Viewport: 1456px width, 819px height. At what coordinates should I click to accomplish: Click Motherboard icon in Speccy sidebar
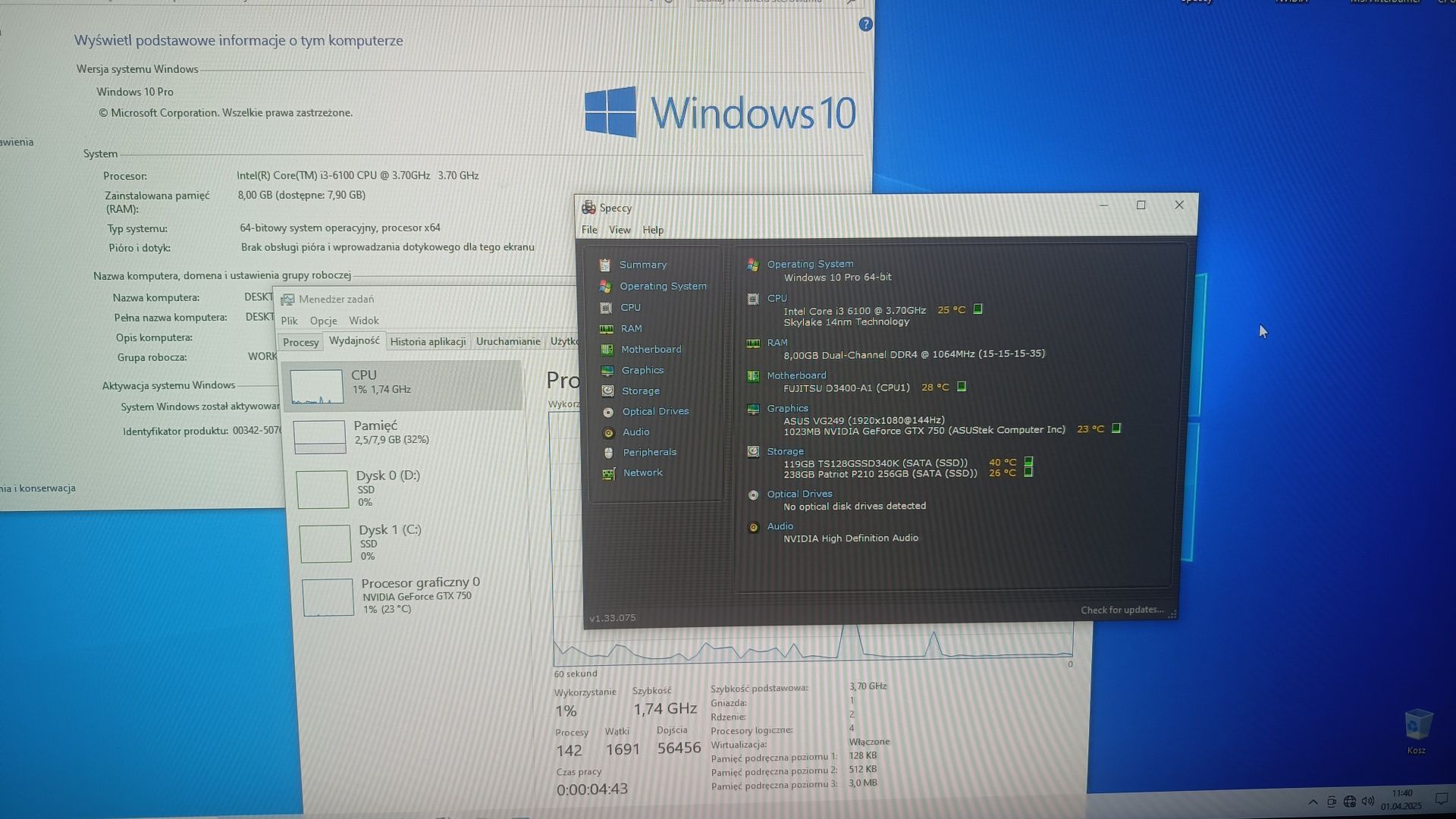click(607, 350)
